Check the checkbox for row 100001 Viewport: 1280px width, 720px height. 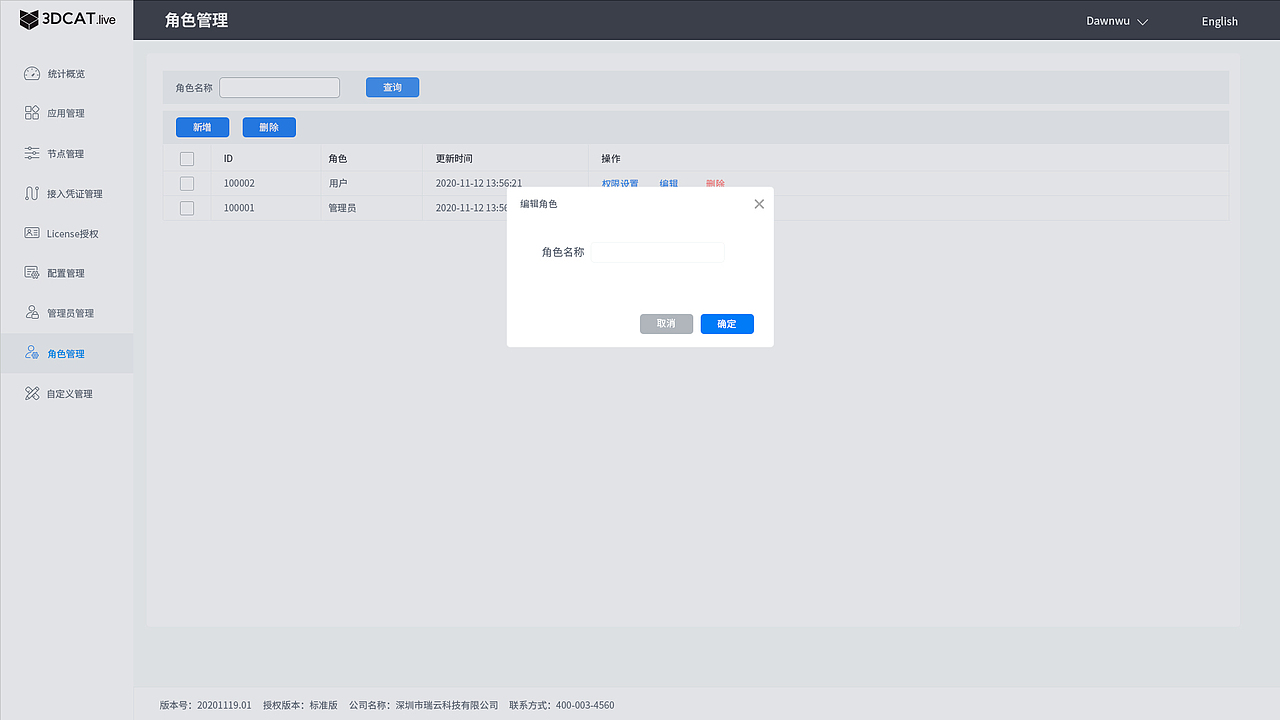tap(186, 207)
